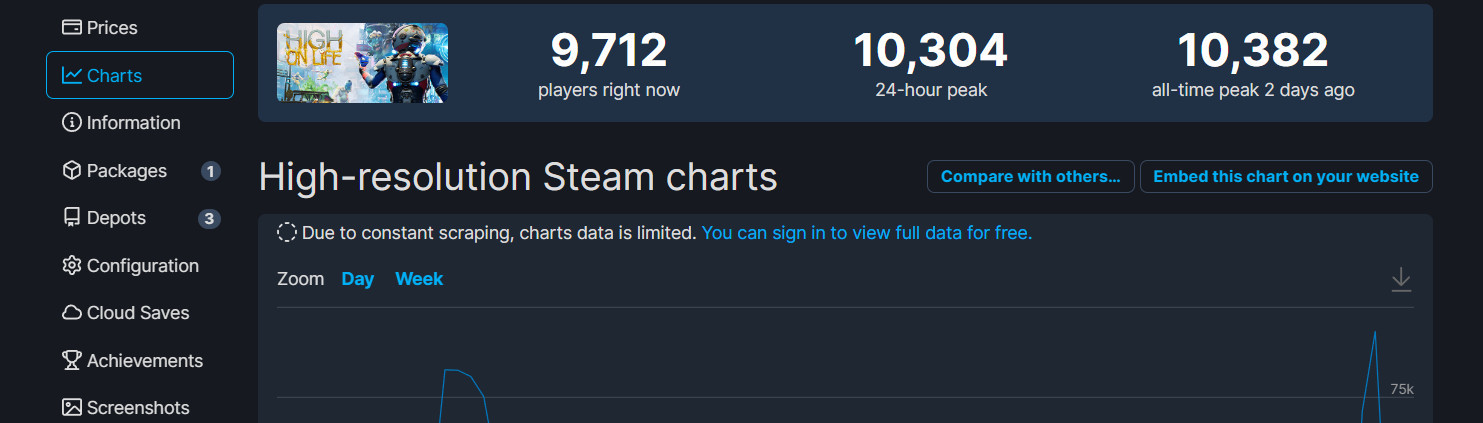Click the chart peak spike near 75k
The width and height of the screenshot is (1483, 423).
pyautogui.click(x=1375, y=333)
